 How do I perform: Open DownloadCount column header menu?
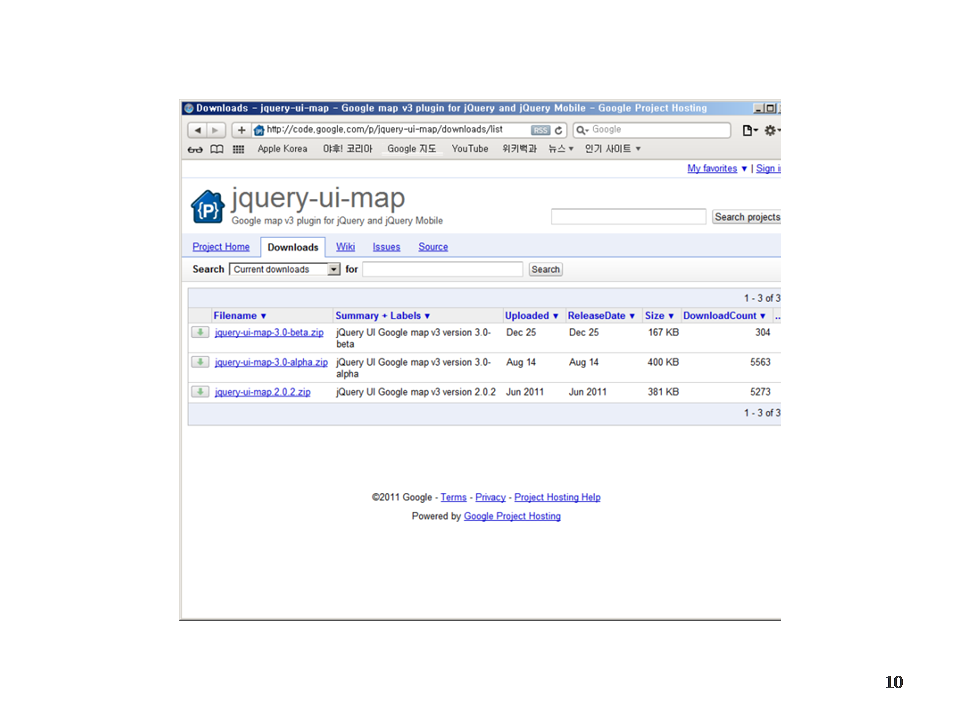pyautogui.click(x=724, y=316)
